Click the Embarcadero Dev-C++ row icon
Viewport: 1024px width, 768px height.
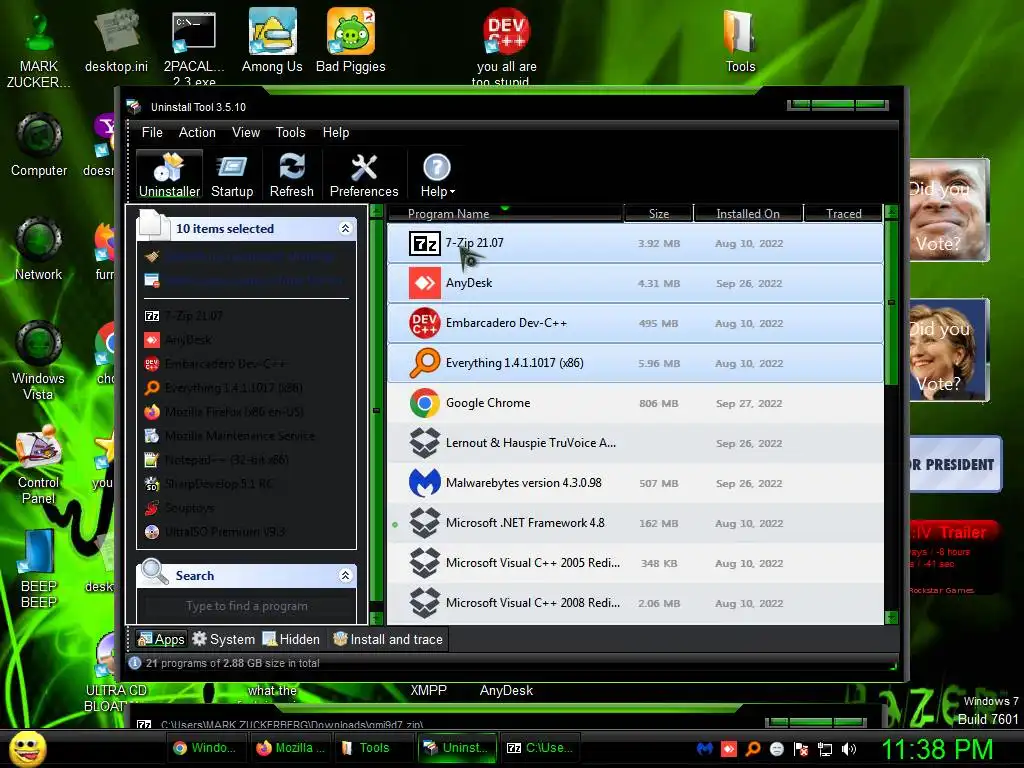click(424, 323)
